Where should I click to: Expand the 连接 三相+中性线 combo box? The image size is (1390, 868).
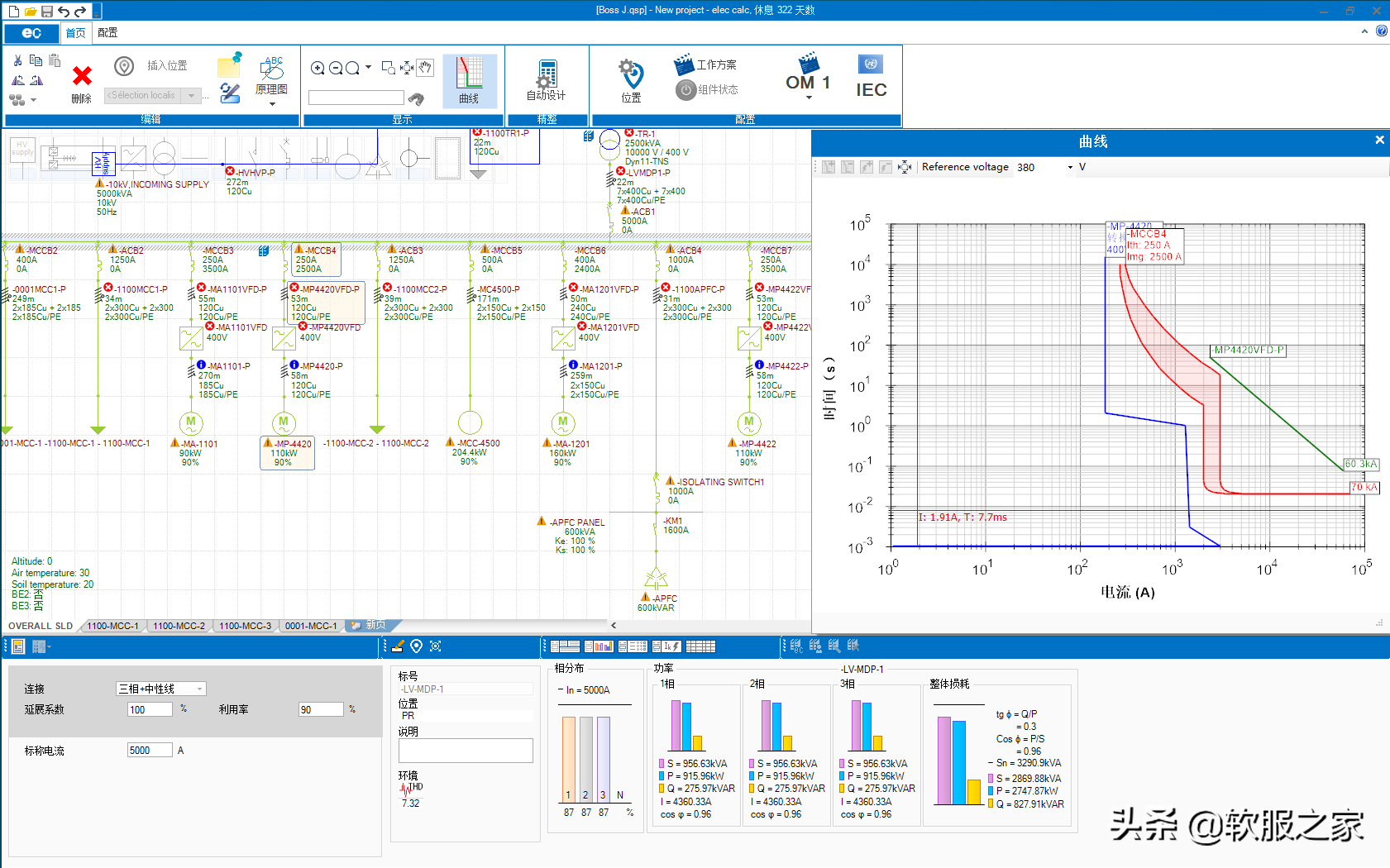(x=199, y=689)
